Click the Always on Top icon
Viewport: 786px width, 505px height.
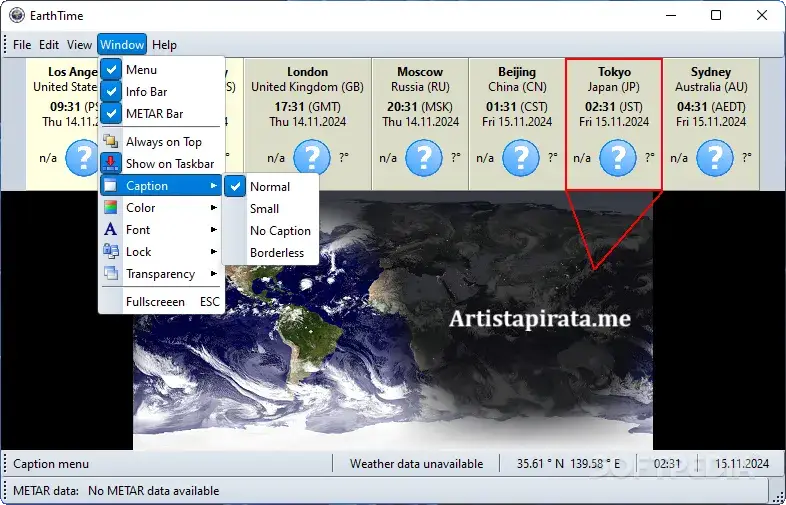tap(111, 142)
